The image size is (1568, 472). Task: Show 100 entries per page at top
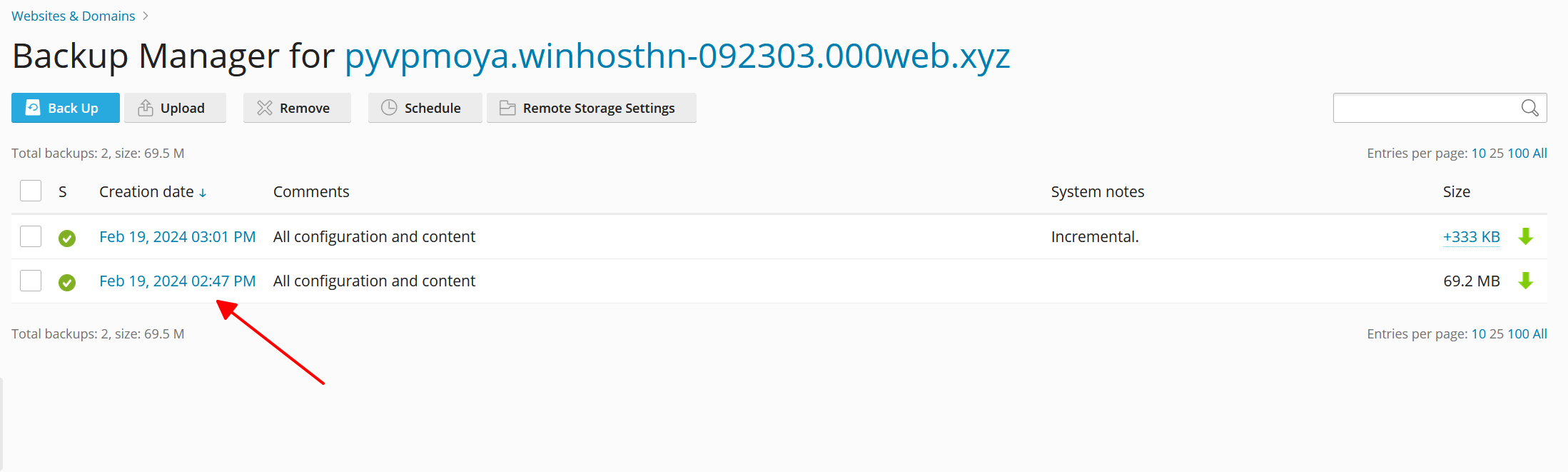1518,153
